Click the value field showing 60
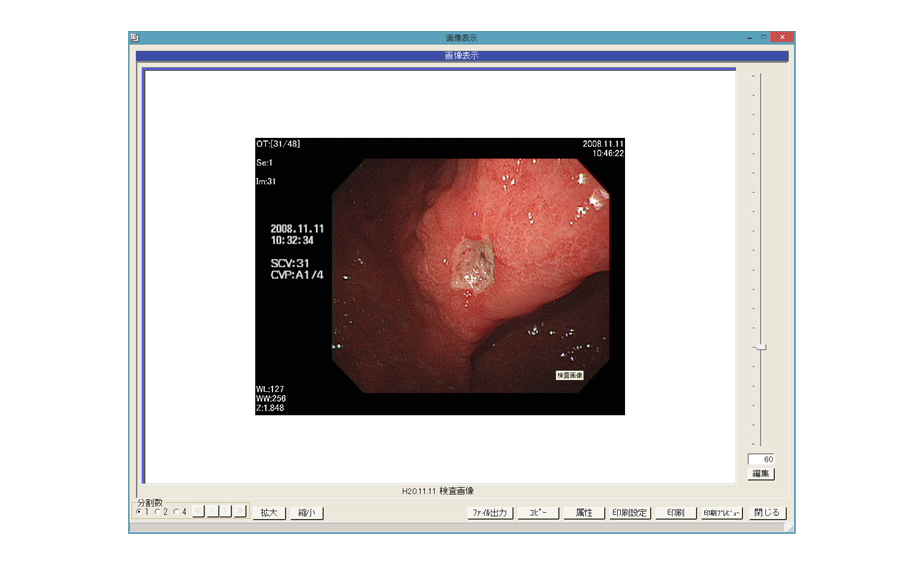Viewport: 920px width, 568px height. pos(761,459)
